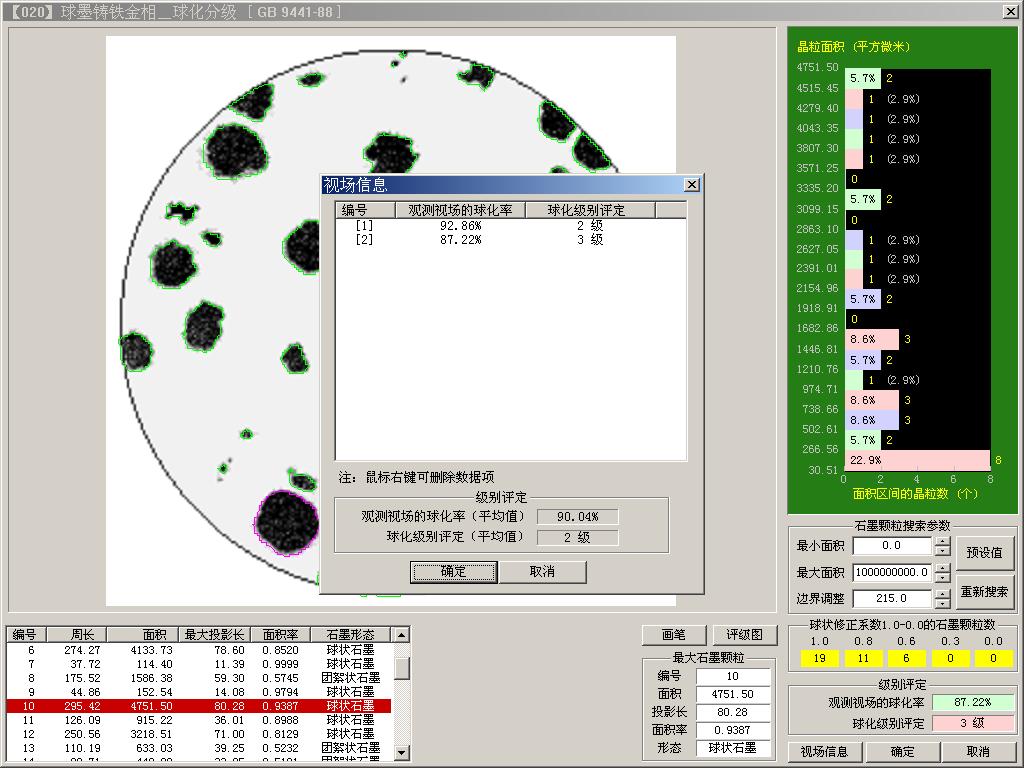Click the 预设值 preset button
Viewport: 1024px width, 768px height.
984,552
